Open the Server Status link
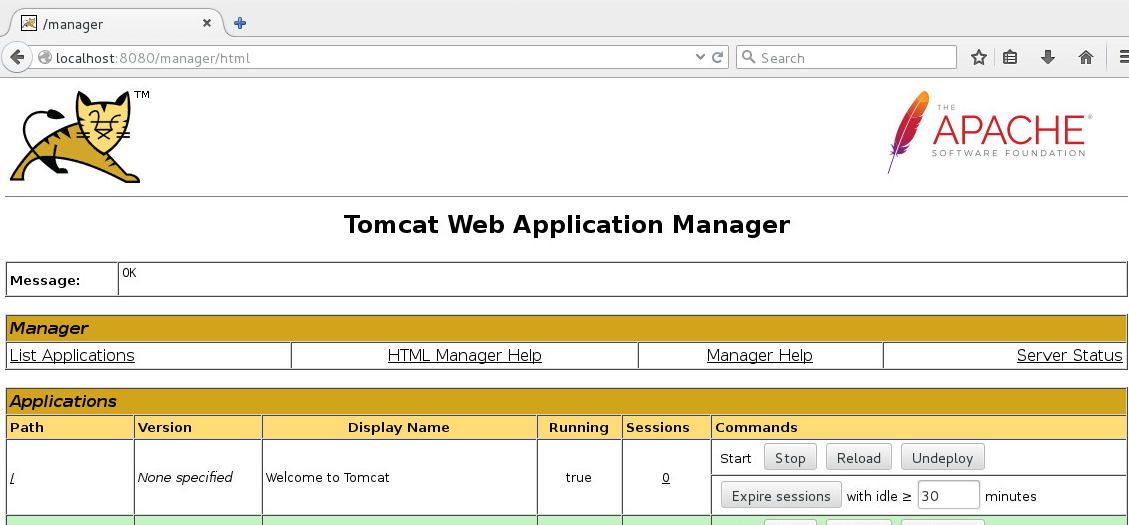This screenshot has width=1129, height=525. click(1069, 356)
